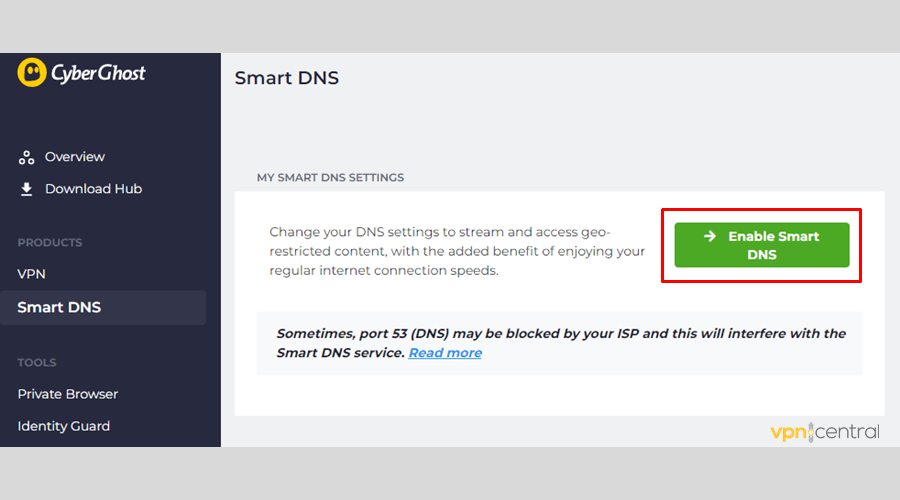The width and height of the screenshot is (900, 500).
Task: Click the Smart DNS page heading
Action: point(286,77)
